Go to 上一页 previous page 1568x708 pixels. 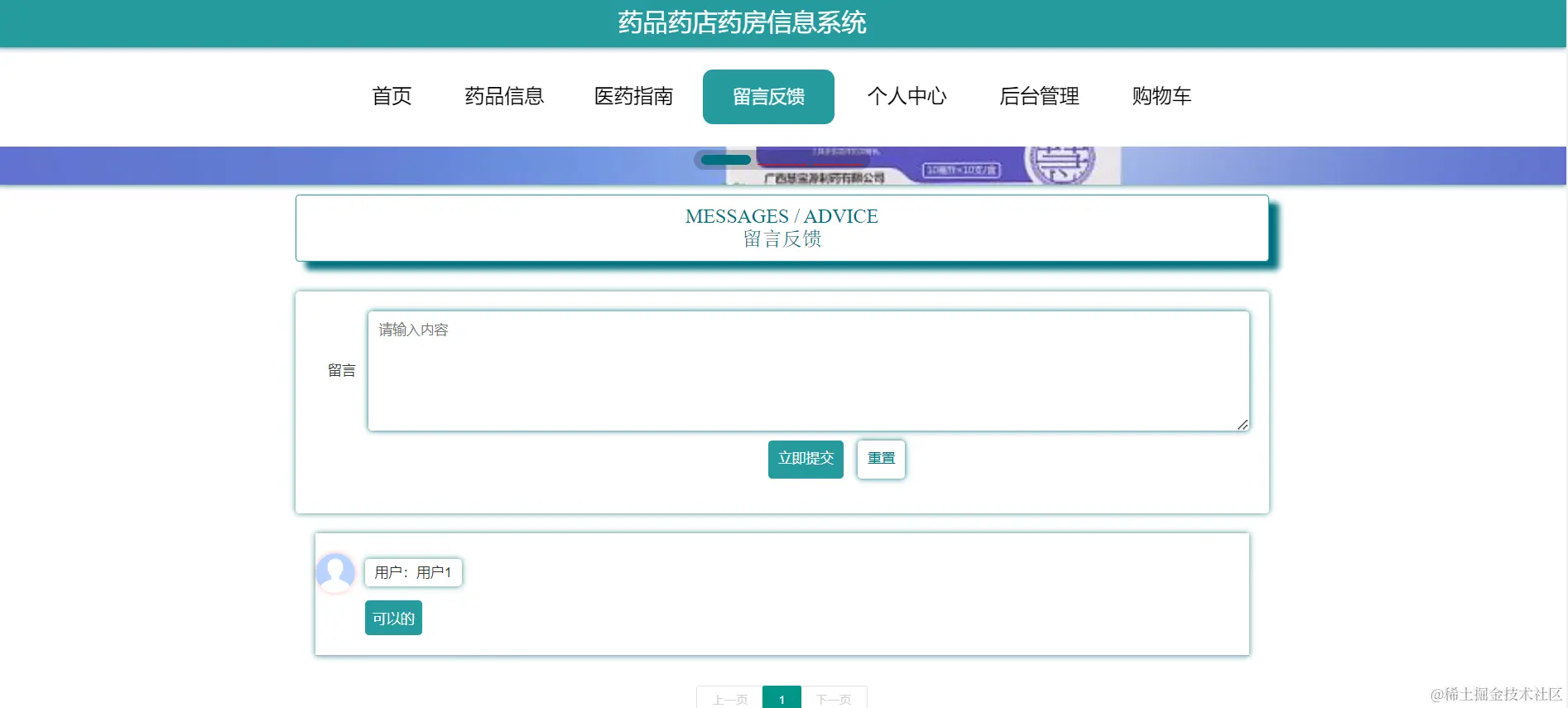coord(729,699)
